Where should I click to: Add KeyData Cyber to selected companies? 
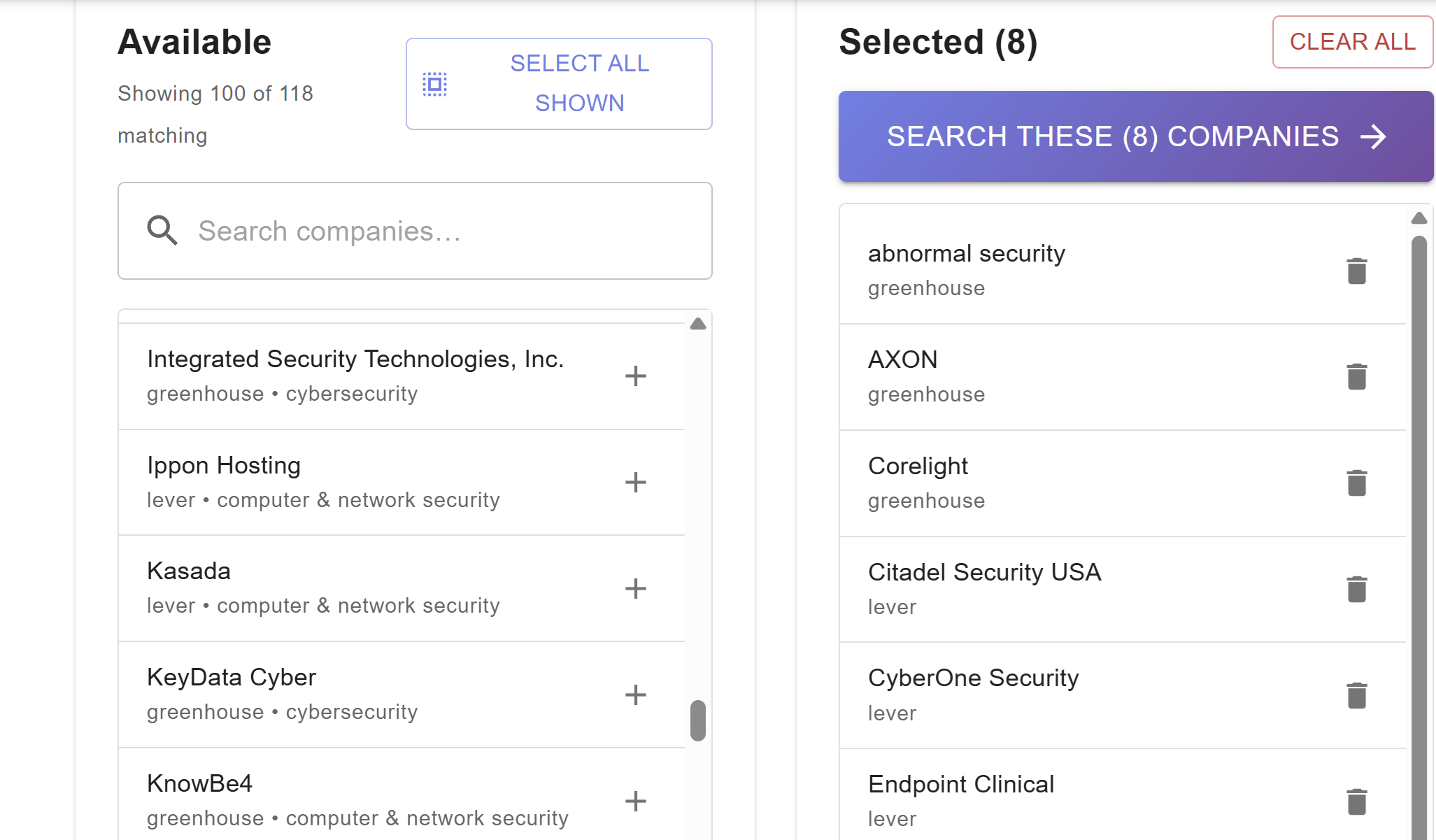[x=635, y=695]
